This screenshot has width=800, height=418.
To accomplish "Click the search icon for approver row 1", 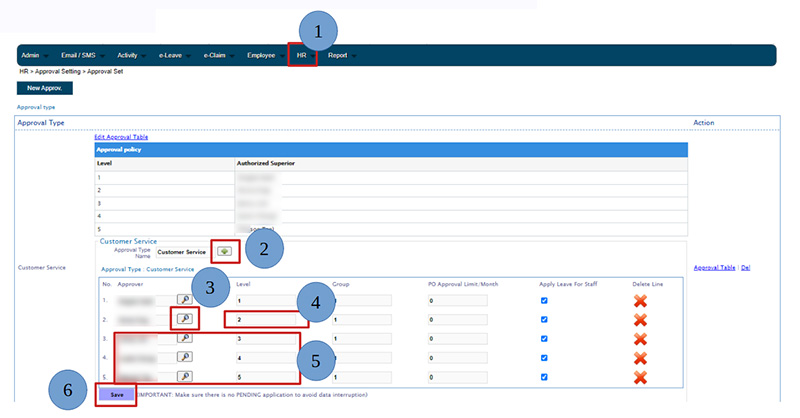I will (x=186, y=299).
